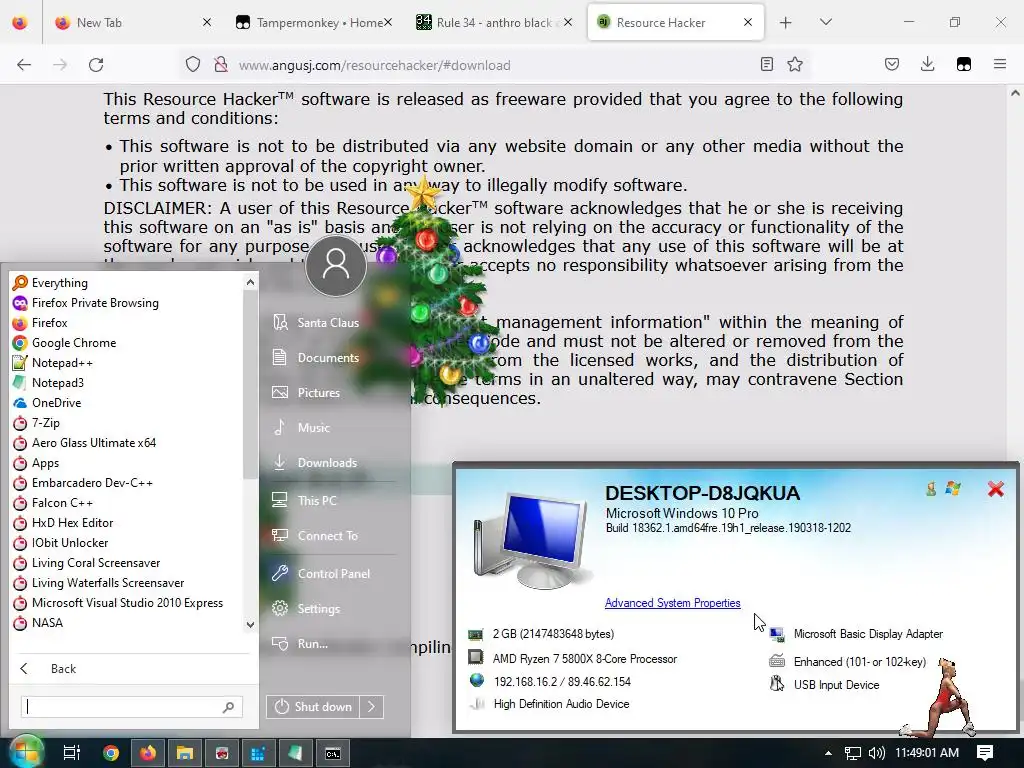The height and width of the screenshot is (768, 1024).
Task: Open Falcon C++ program group
Action: click(x=53, y=503)
